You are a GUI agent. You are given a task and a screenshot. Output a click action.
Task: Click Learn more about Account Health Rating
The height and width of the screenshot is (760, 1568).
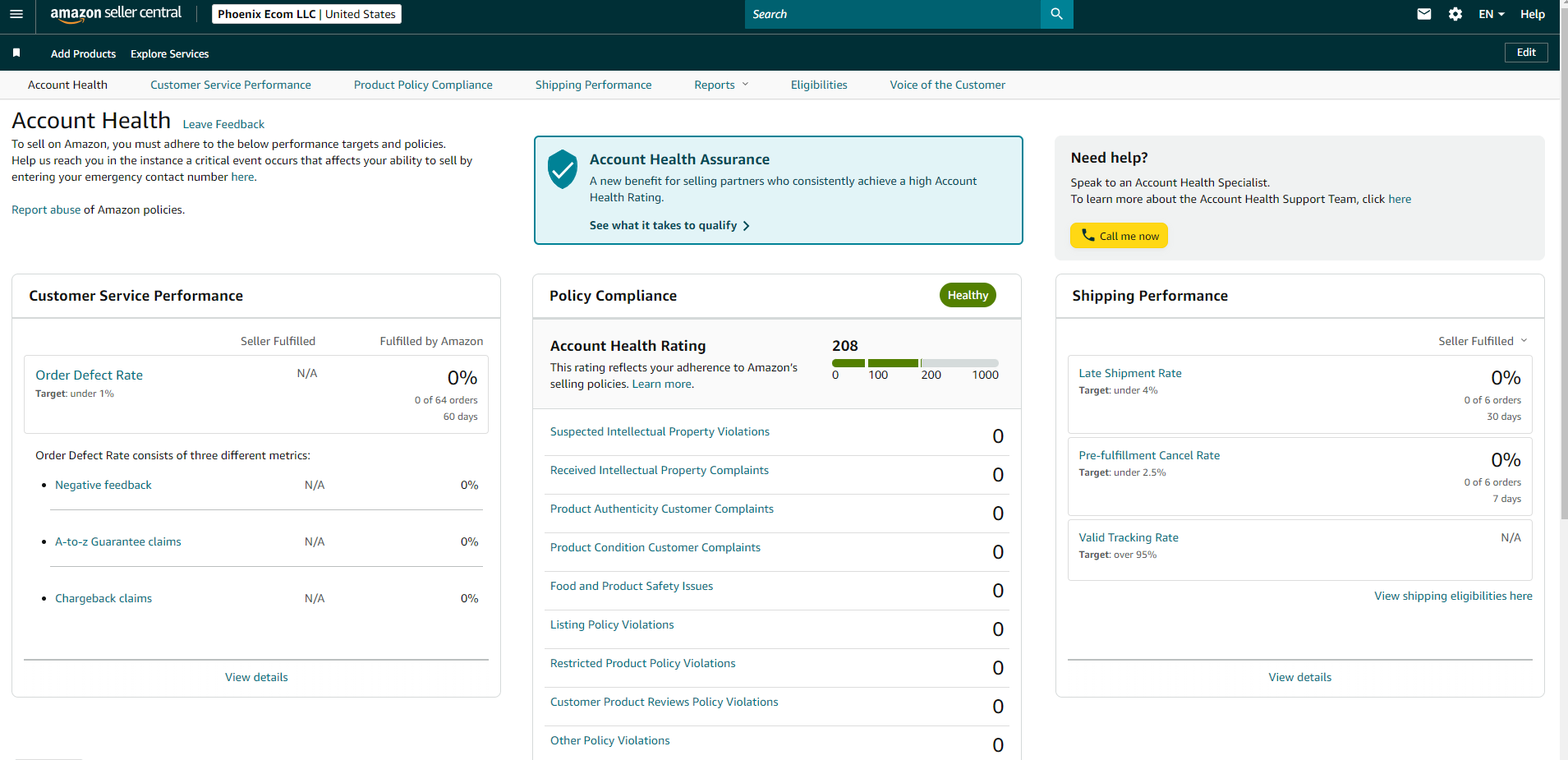pos(662,384)
